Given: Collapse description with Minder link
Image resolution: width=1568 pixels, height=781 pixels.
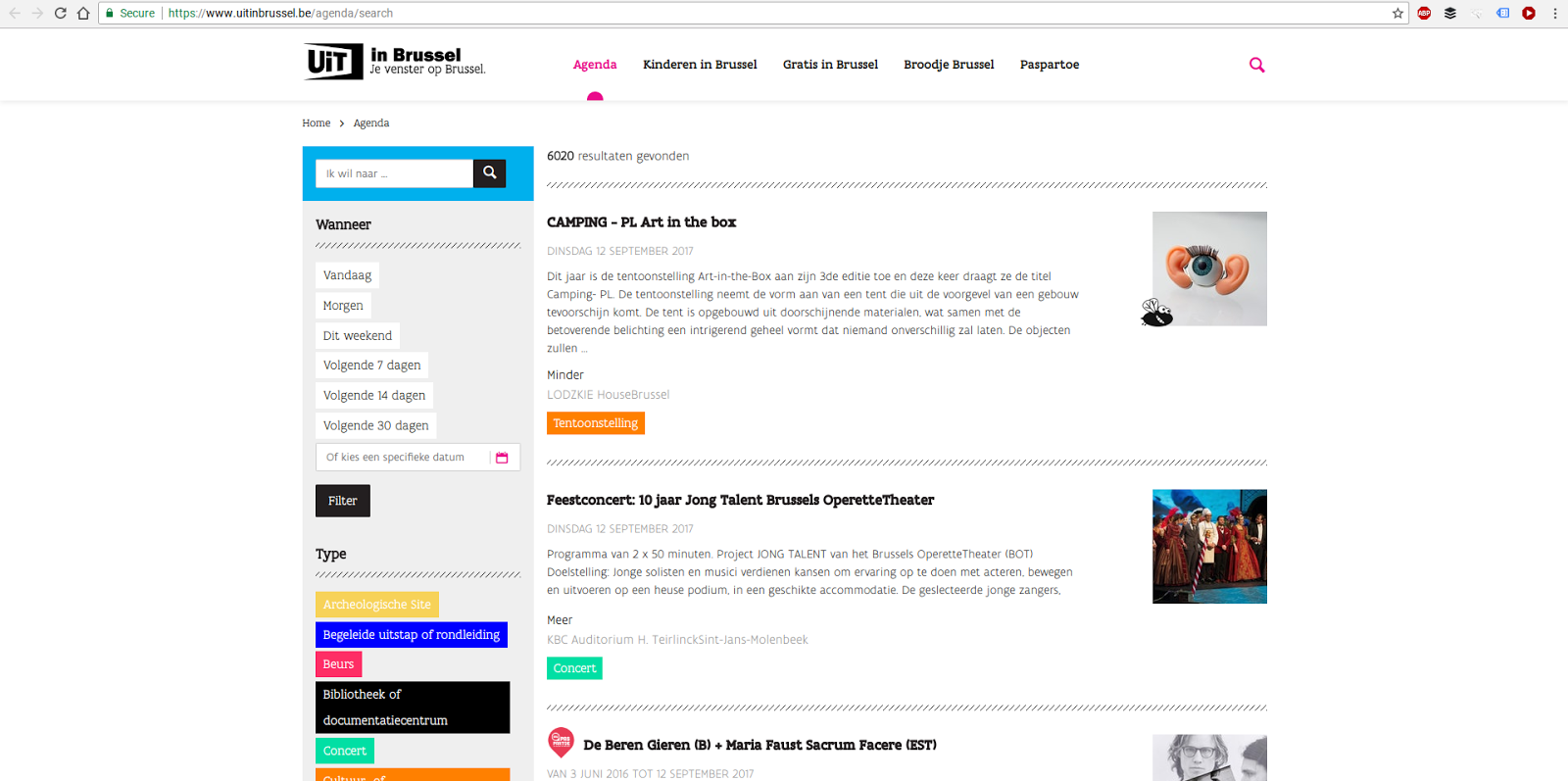Looking at the screenshot, I should pyautogui.click(x=565, y=375).
